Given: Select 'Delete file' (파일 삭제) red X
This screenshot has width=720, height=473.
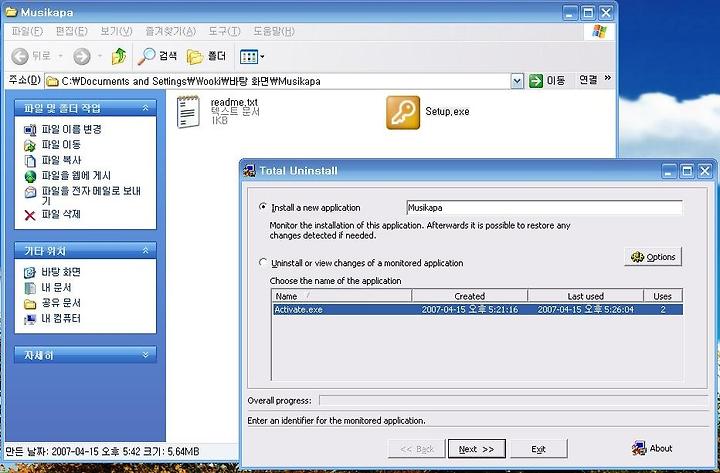Looking at the screenshot, I should coord(30,215).
